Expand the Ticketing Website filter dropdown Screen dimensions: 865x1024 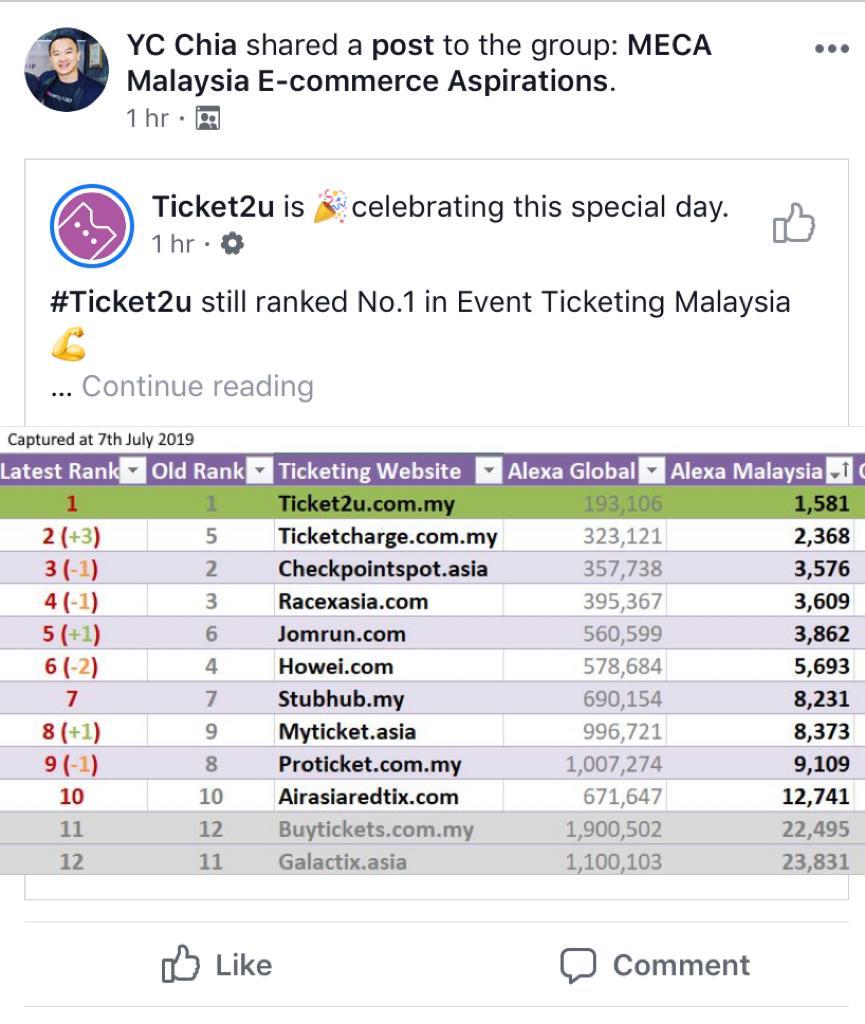(x=488, y=471)
